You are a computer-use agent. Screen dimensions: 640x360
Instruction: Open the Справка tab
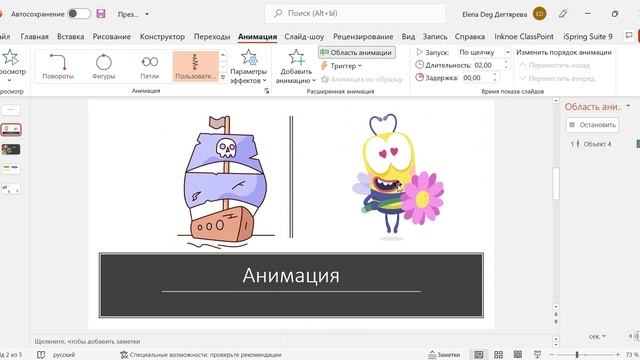coord(470,37)
